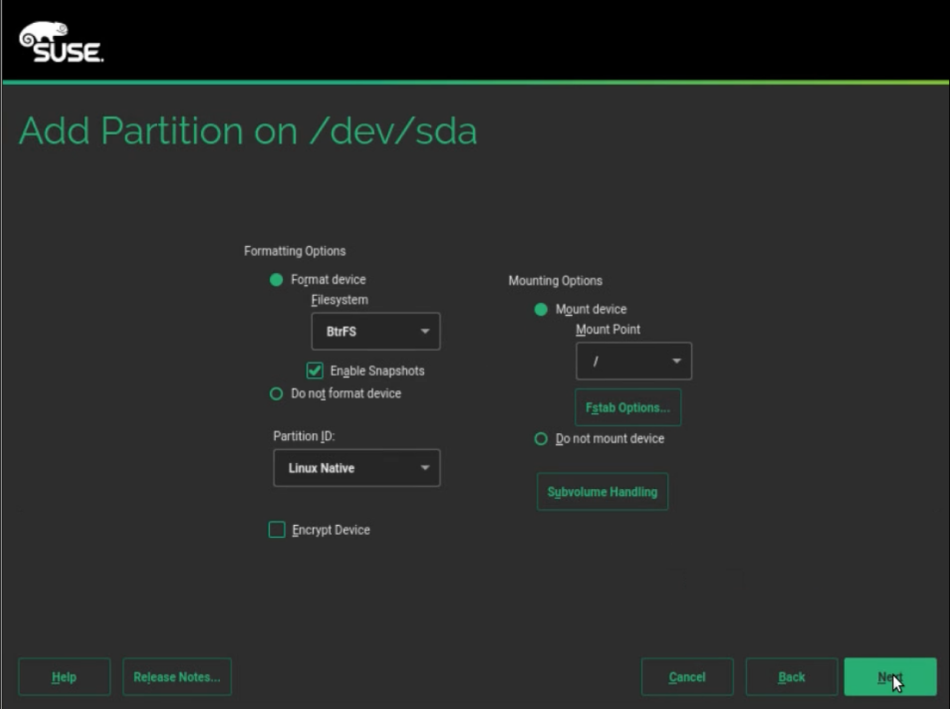Open Fstab Options dialog
The width and height of the screenshot is (950, 709).
(x=628, y=408)
